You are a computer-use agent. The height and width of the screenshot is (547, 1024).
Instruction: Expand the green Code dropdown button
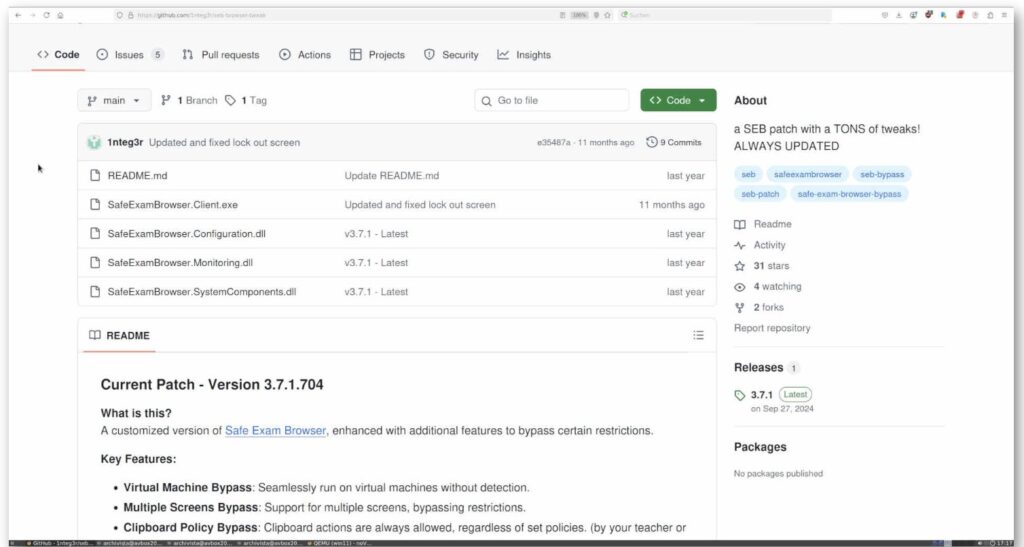(678, 101)
